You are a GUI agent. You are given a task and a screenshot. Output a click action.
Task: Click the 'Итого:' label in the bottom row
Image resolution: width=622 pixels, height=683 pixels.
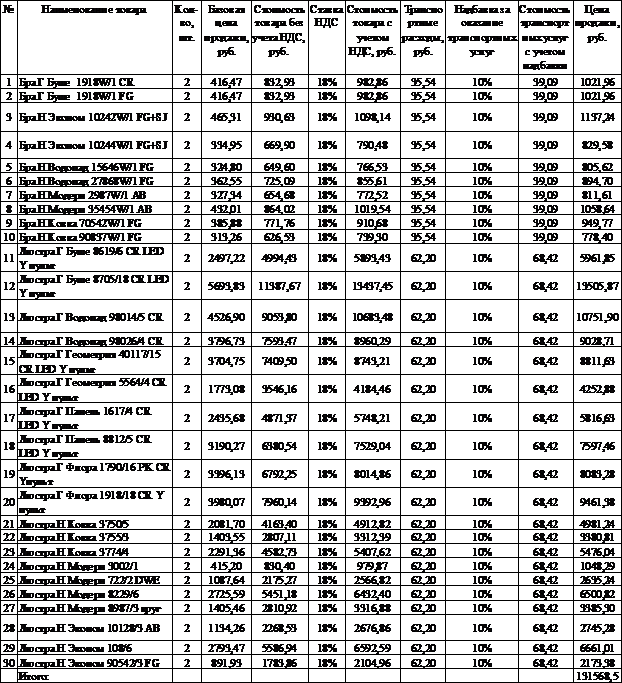pos(33,676)
